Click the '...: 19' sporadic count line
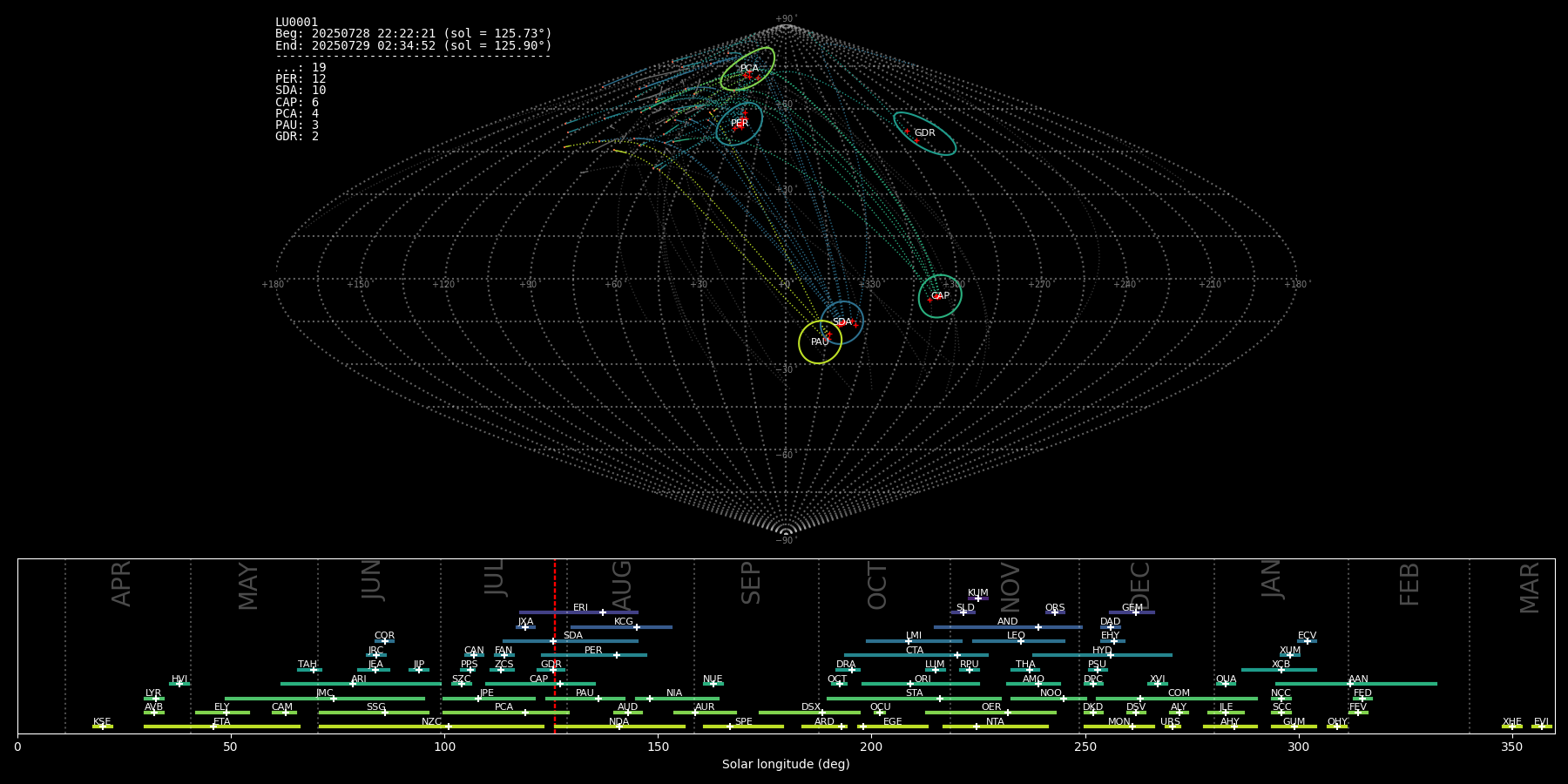1568x784 pixels. 301,68
